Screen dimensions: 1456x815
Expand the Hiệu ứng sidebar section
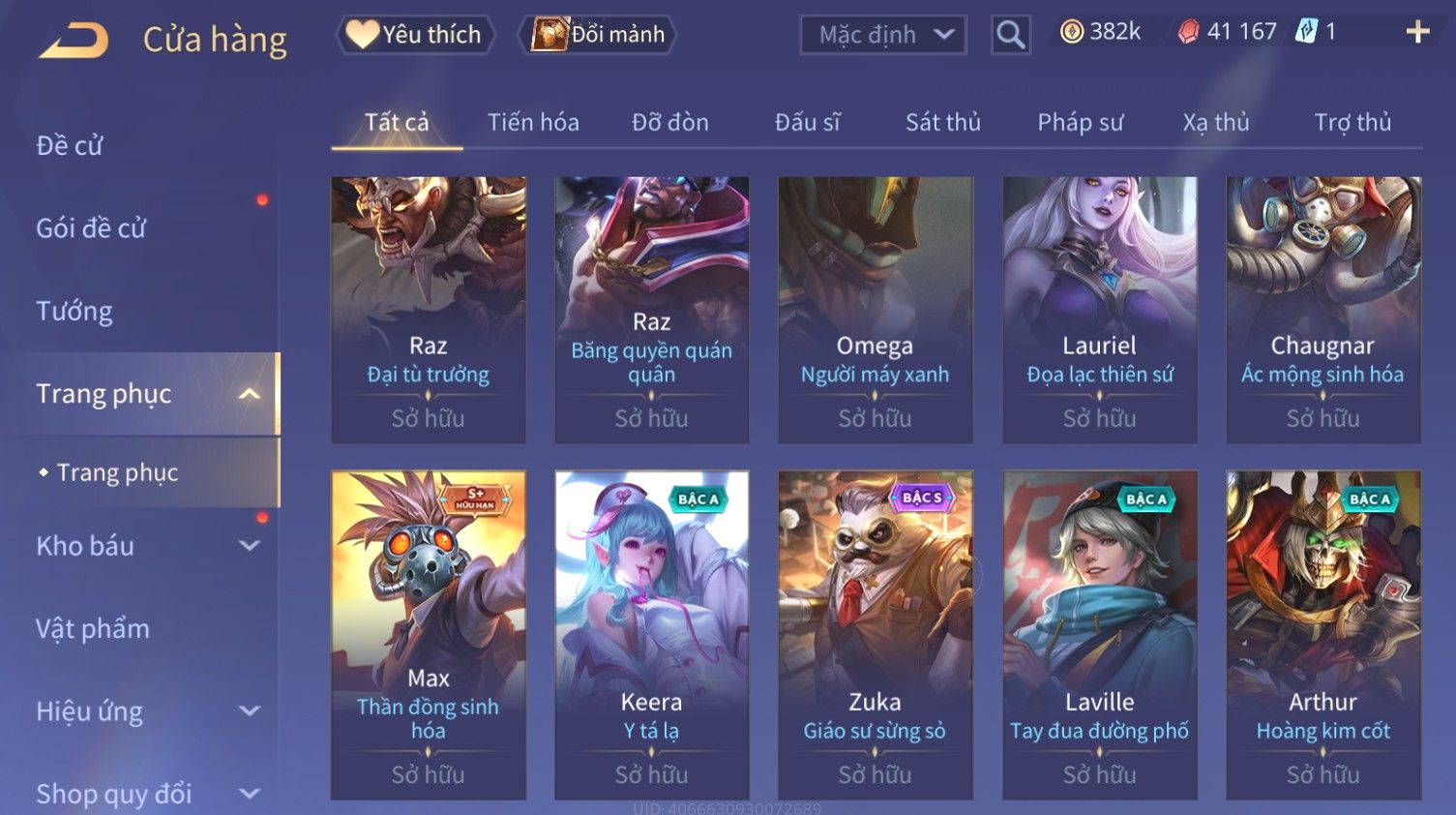tap(249, 711)
